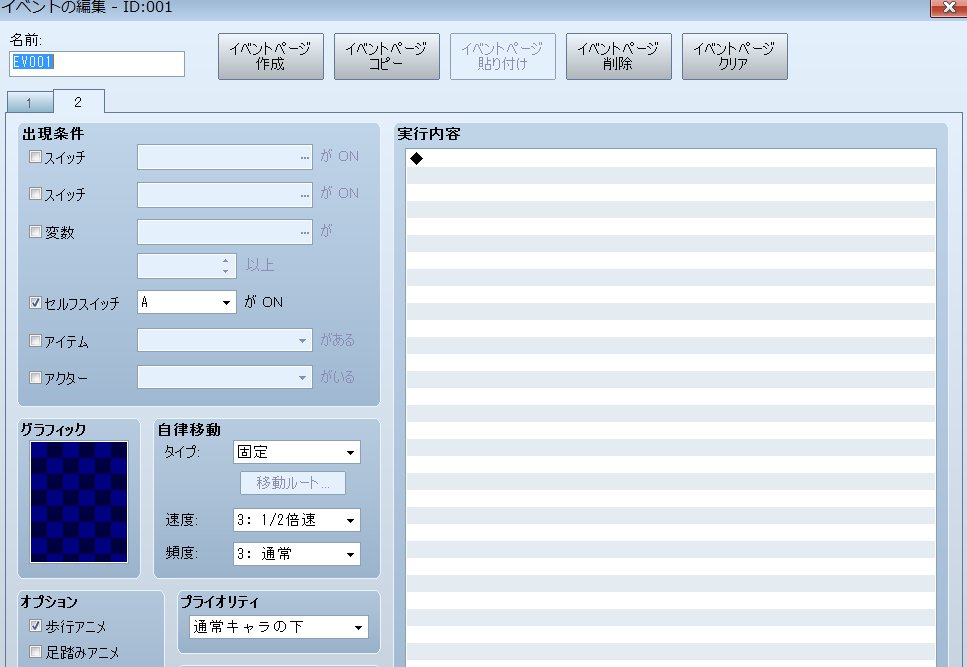967x667 pixels.
Task: Enable the first スイッチ condition checkbox
Action: 36,157
